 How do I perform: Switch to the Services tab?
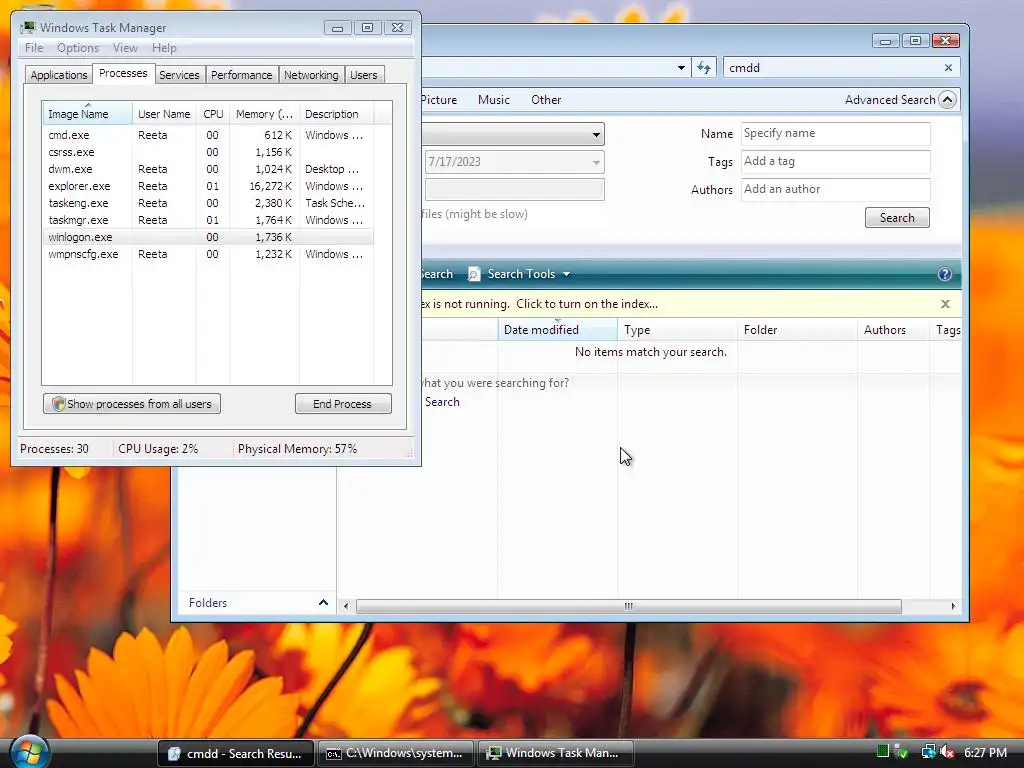pyautogui.click(x=179, y=75)
